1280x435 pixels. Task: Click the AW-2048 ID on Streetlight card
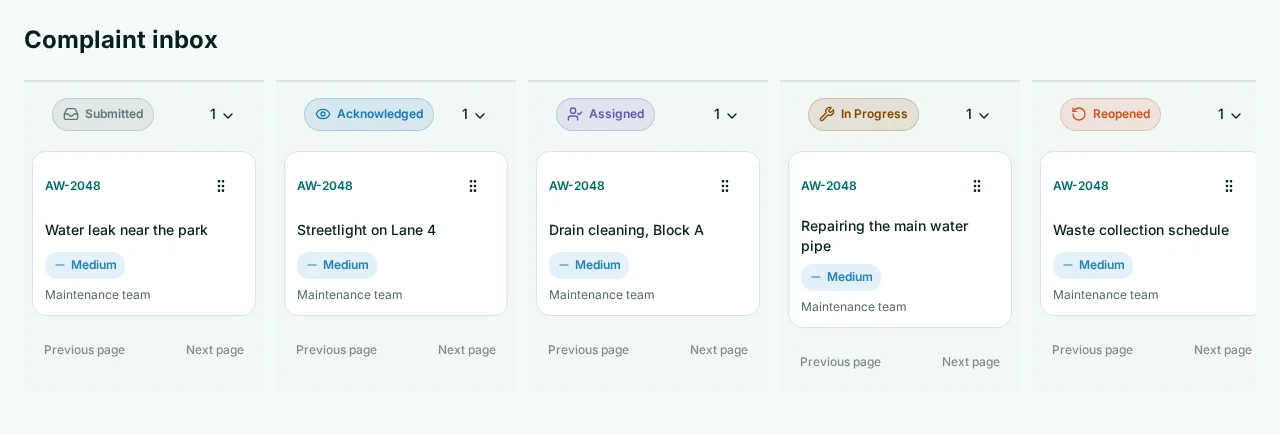click(325, 186)
